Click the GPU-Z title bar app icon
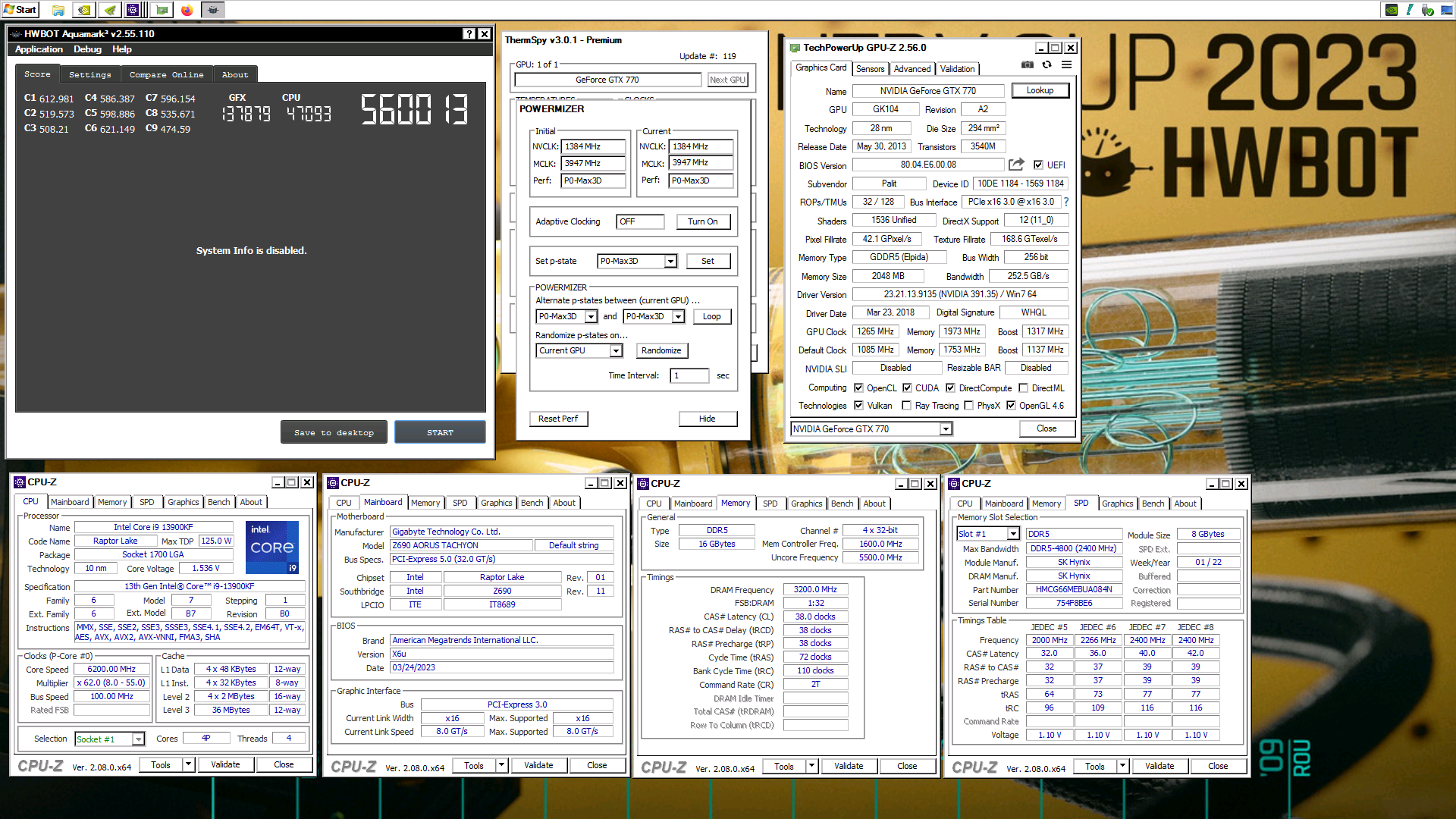This screenshot has height=819, width=1456. coord(795,48)
